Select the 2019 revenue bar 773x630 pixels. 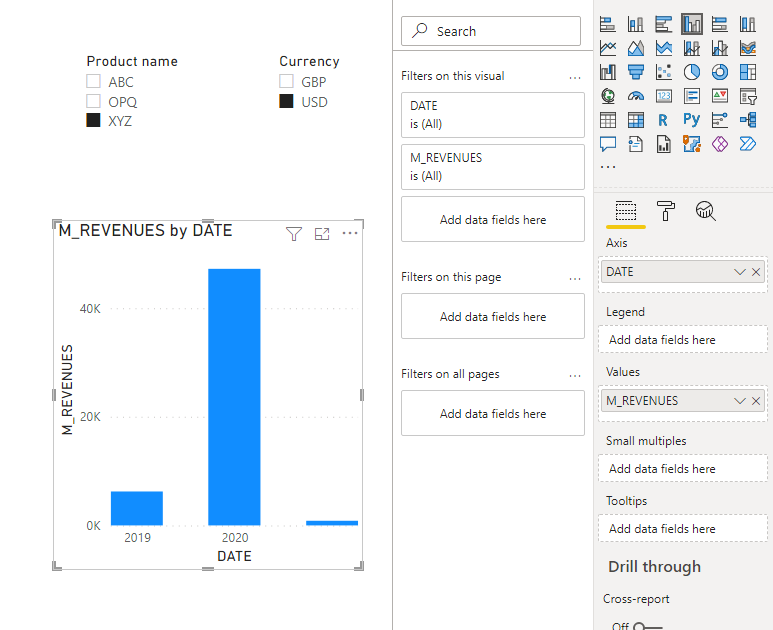(137, 508)
